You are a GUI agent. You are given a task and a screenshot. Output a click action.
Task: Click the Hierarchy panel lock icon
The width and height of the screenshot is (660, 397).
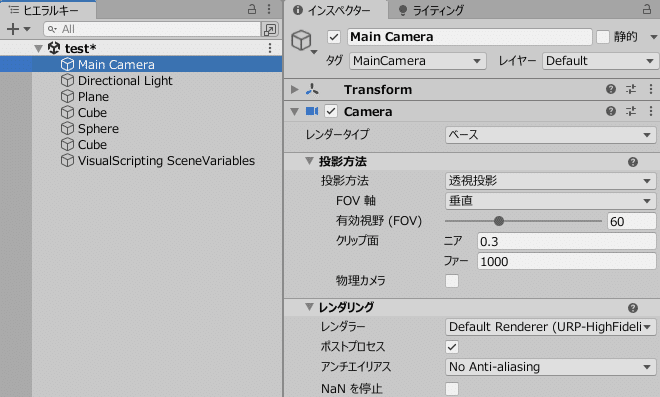click(252, 9)
